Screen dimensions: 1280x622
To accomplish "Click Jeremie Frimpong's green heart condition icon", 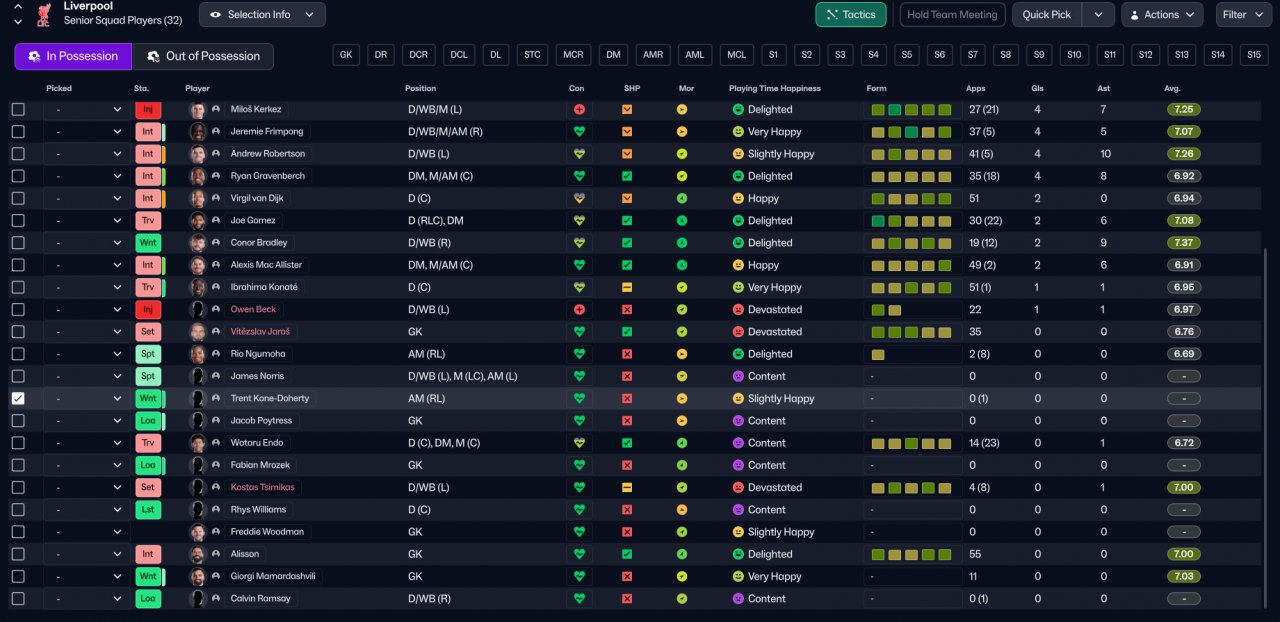I will [579, 132].
